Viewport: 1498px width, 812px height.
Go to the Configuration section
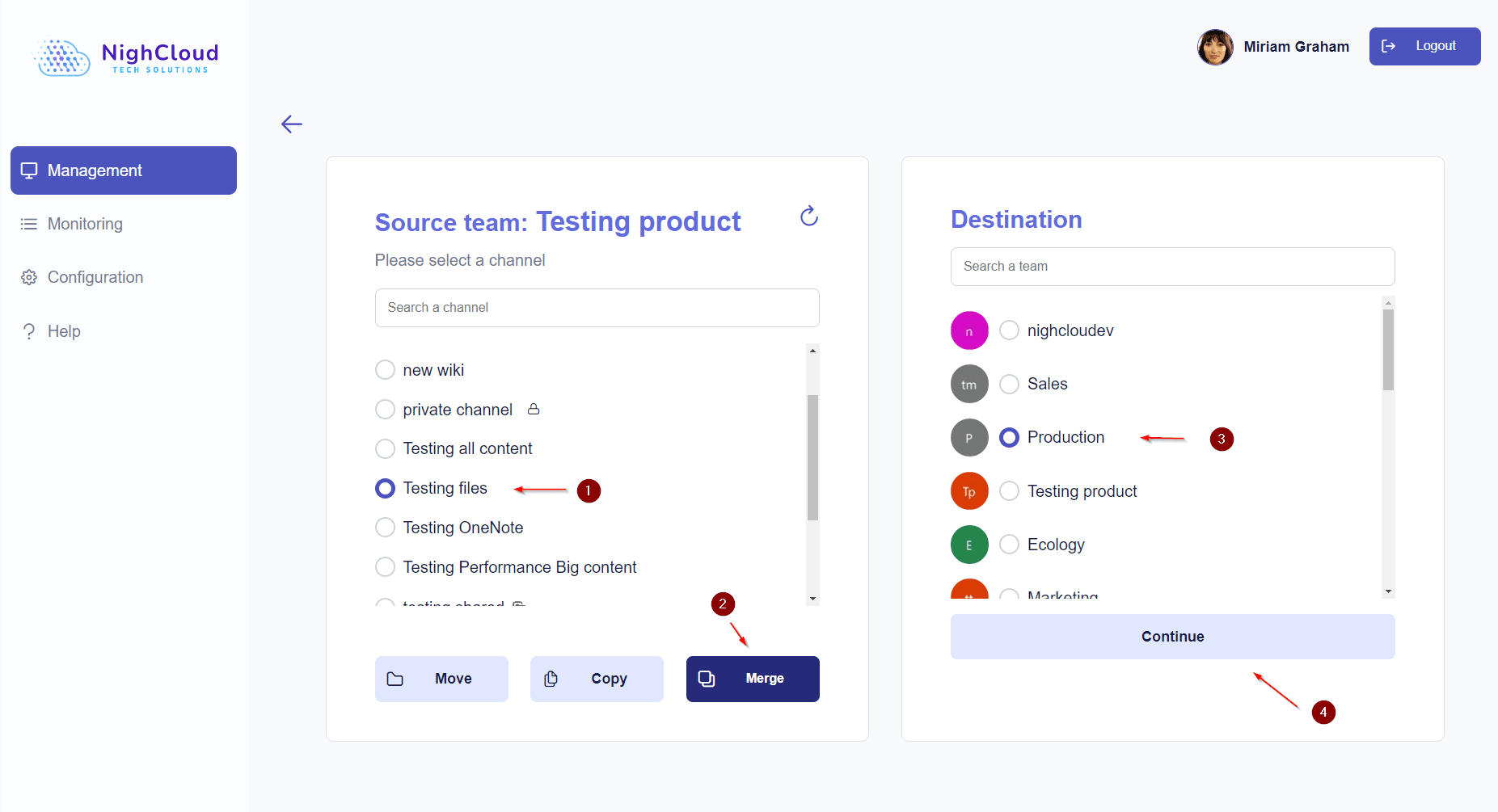tap(95, 277)
